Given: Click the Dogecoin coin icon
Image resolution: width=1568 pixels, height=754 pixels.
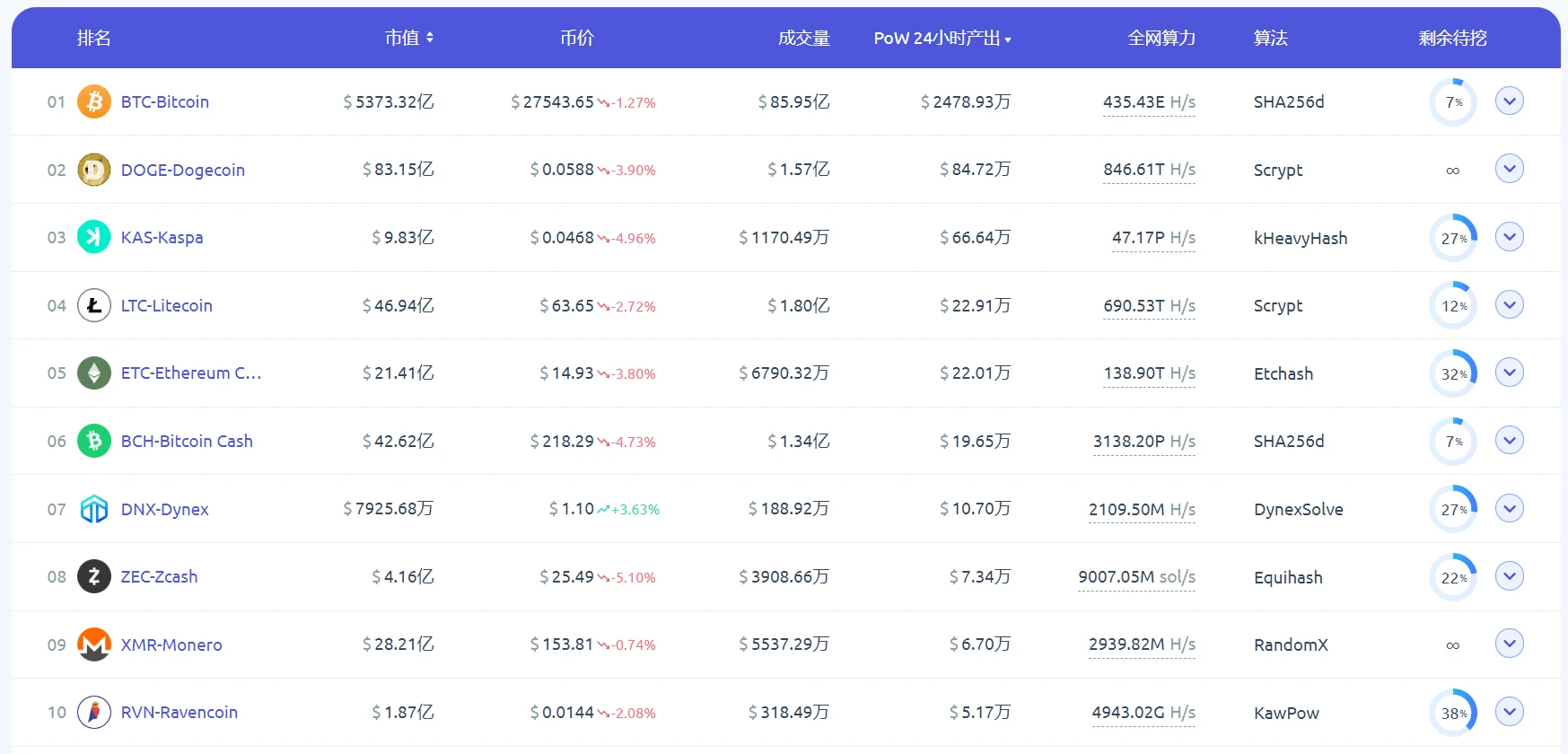Looking at the screenshot, I should pos(94,170).
